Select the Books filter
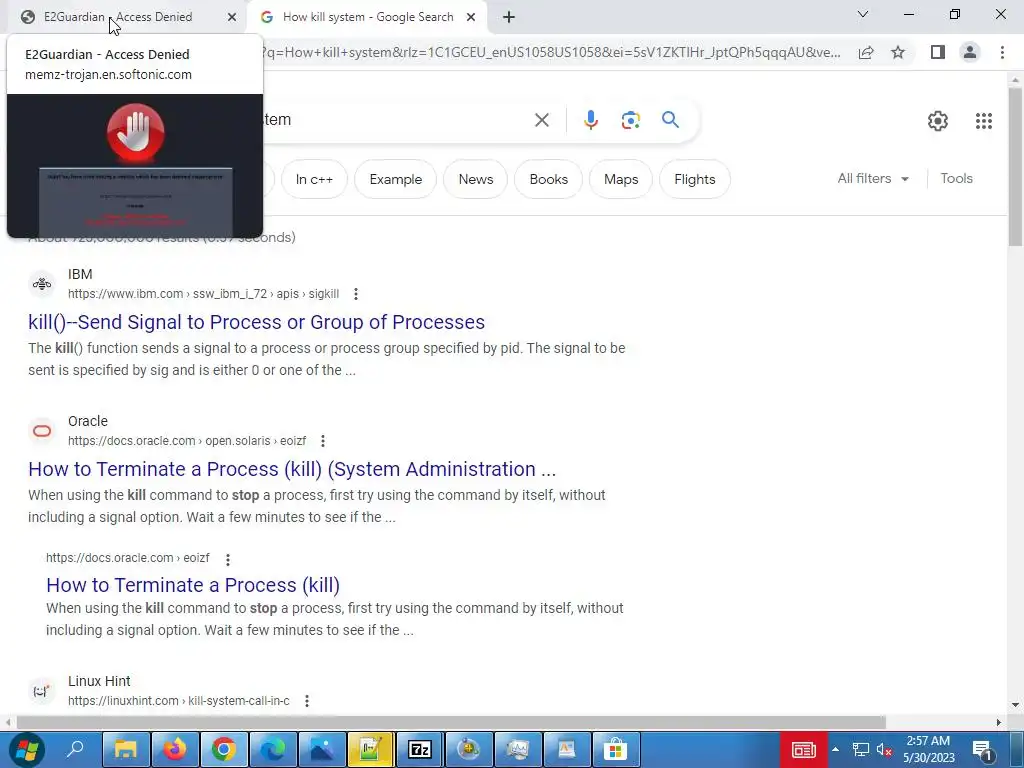 pyautogui.click(x=549, y=179)
